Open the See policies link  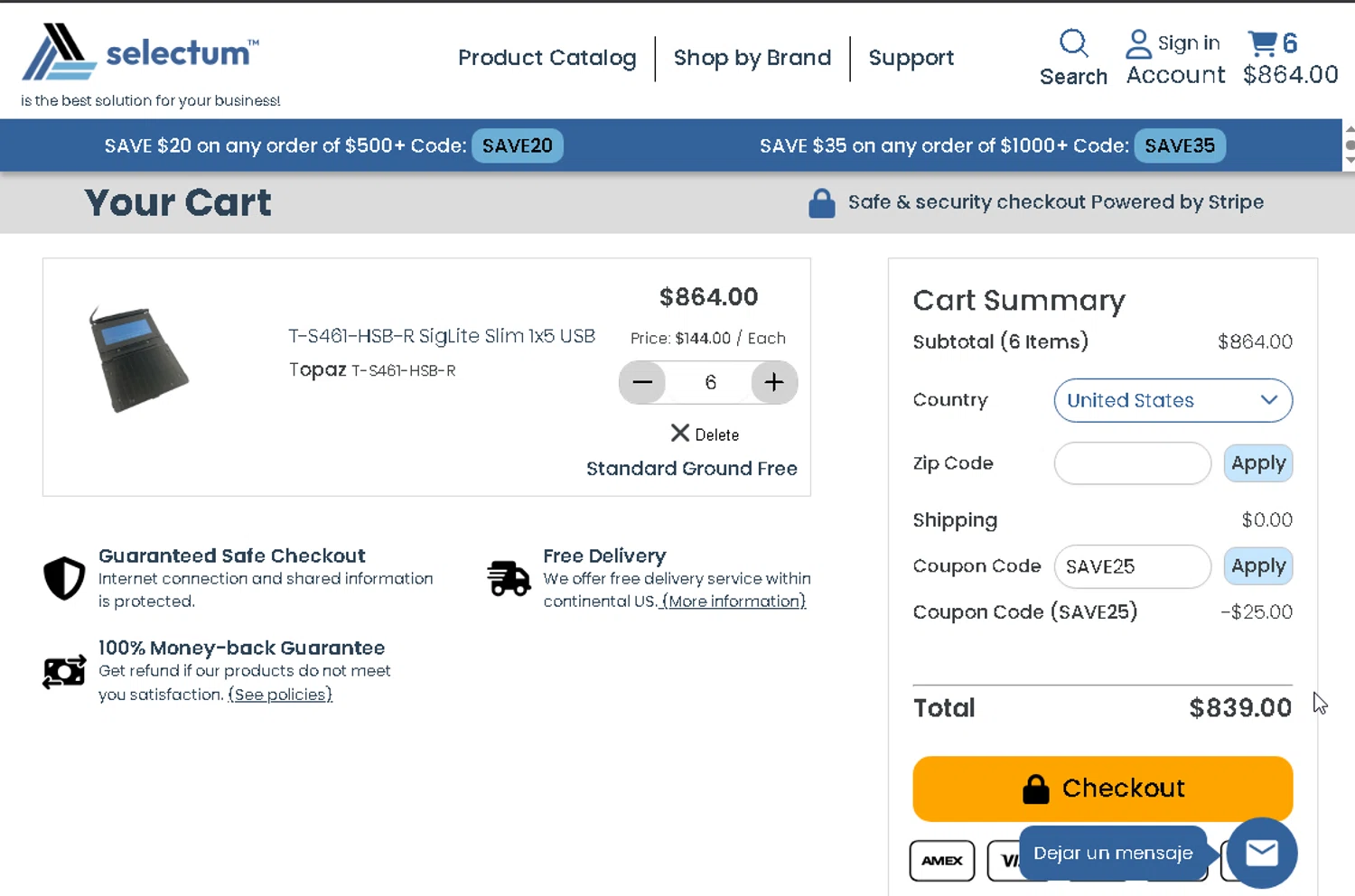tap(280, 695)
